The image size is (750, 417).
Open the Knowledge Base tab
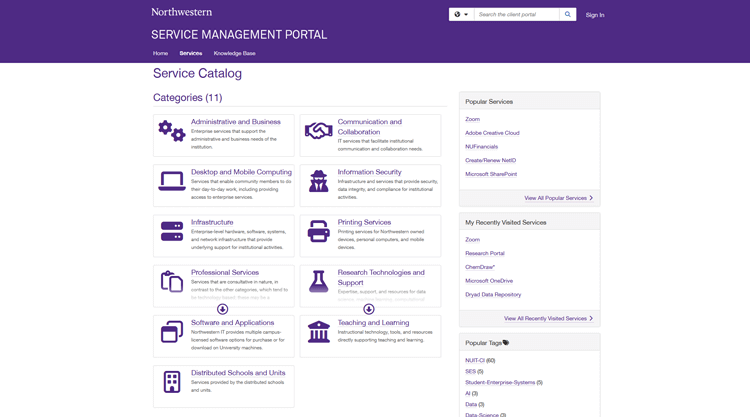(x=234, y=53)
